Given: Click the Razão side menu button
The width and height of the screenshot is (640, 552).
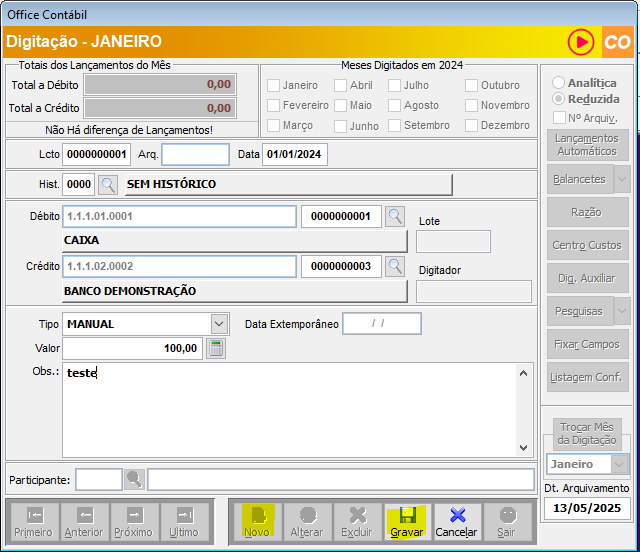Looking at the screenshot, I should pos(587,212).
